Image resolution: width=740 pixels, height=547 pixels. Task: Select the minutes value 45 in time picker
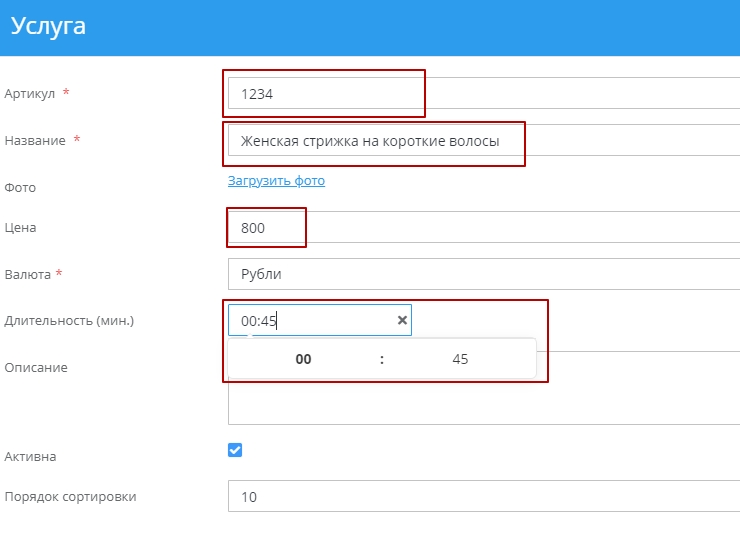click(460, 360)
